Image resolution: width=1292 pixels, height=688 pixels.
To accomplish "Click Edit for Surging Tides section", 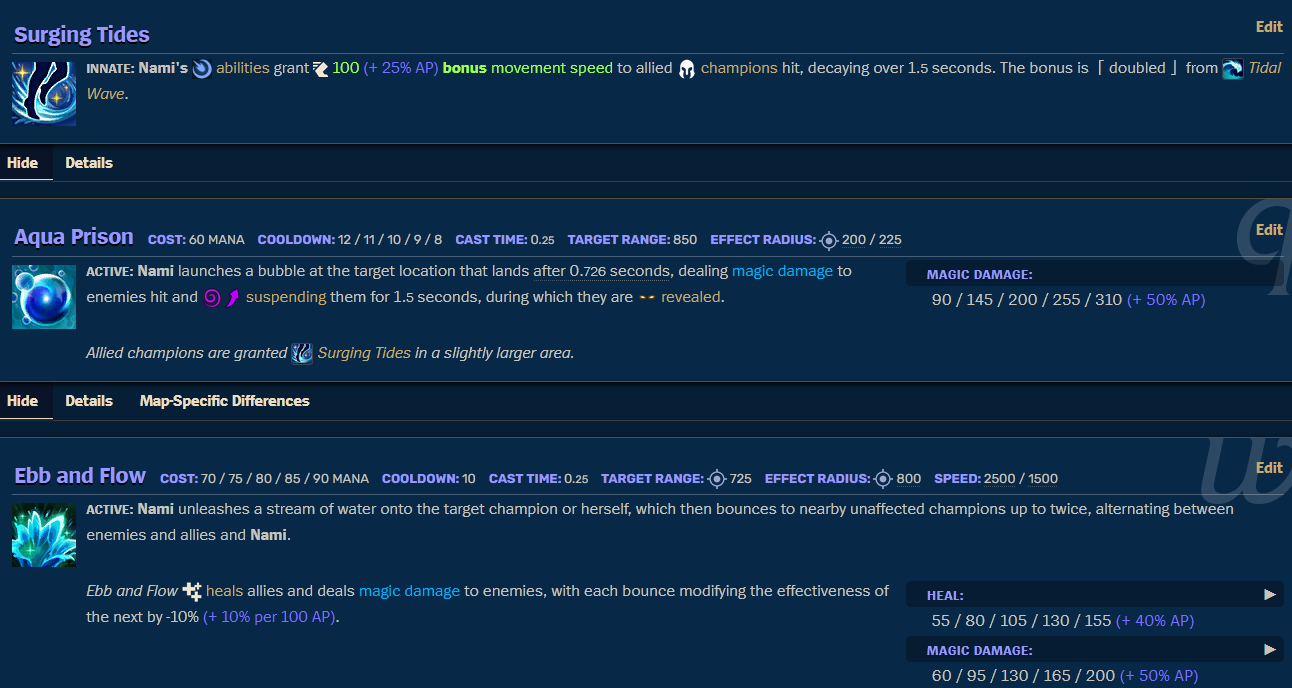I will point(1269,27).
